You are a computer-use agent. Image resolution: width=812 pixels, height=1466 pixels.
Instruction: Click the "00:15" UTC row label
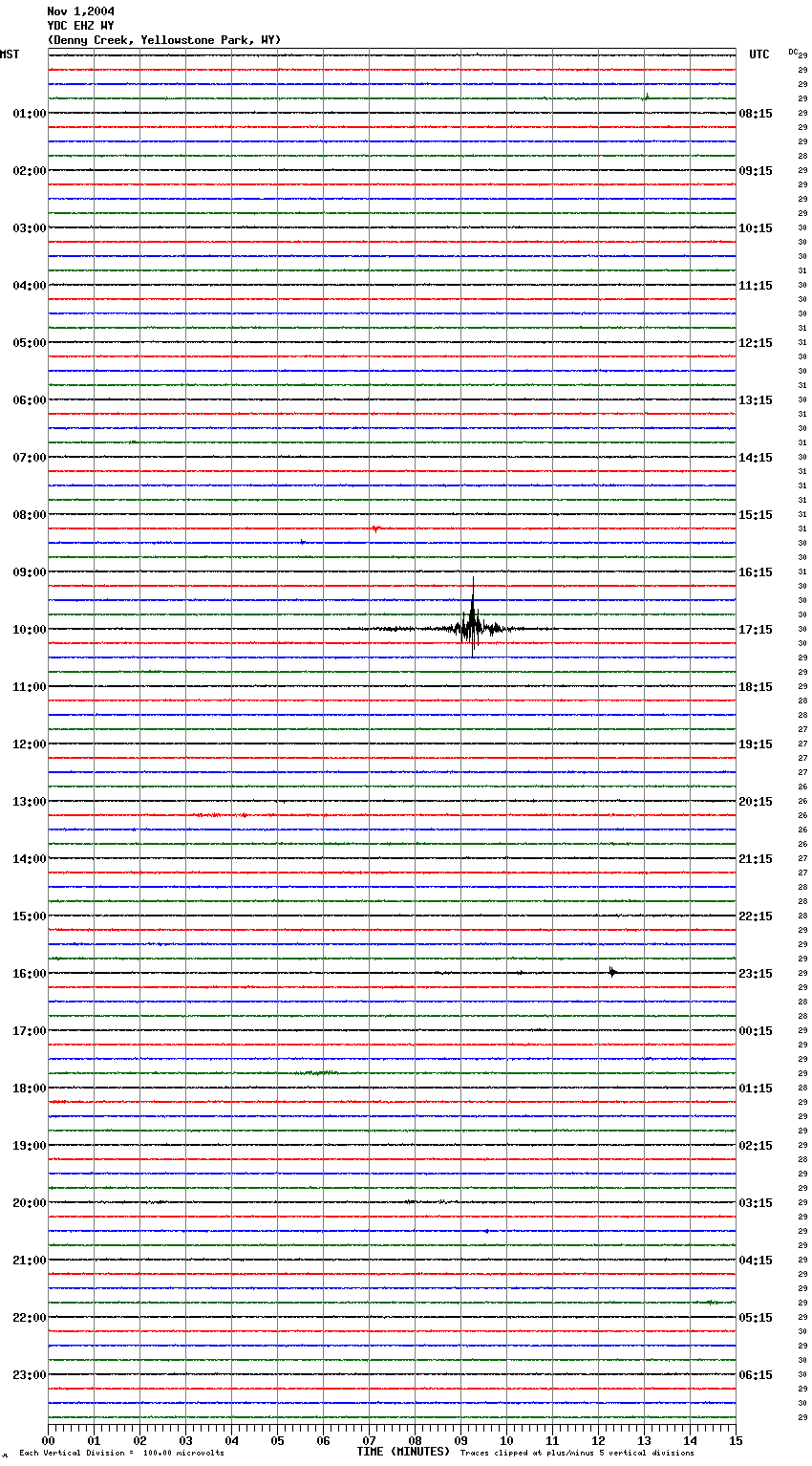click(x=756, y=1031)
